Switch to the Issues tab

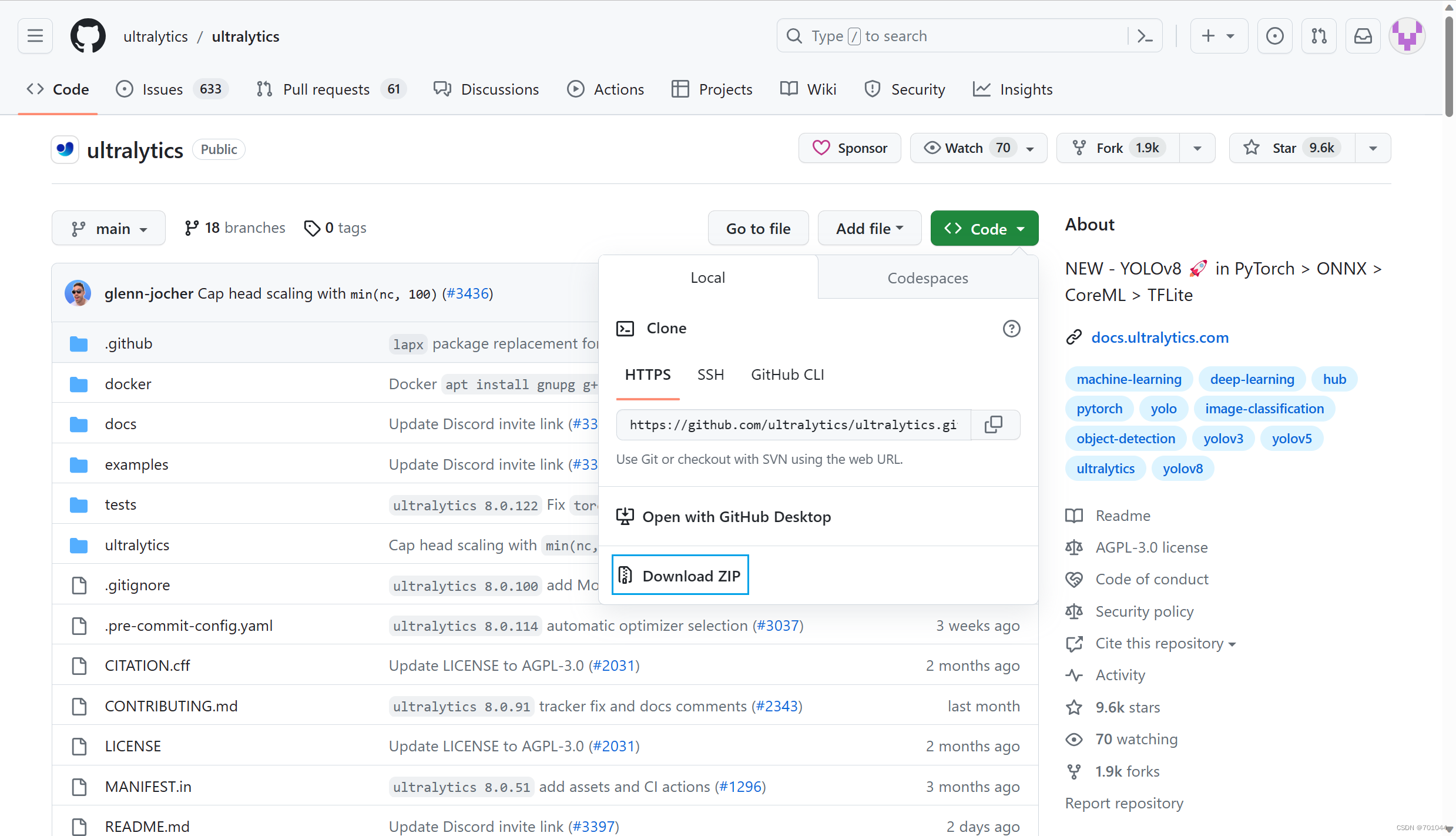point(172,89)
